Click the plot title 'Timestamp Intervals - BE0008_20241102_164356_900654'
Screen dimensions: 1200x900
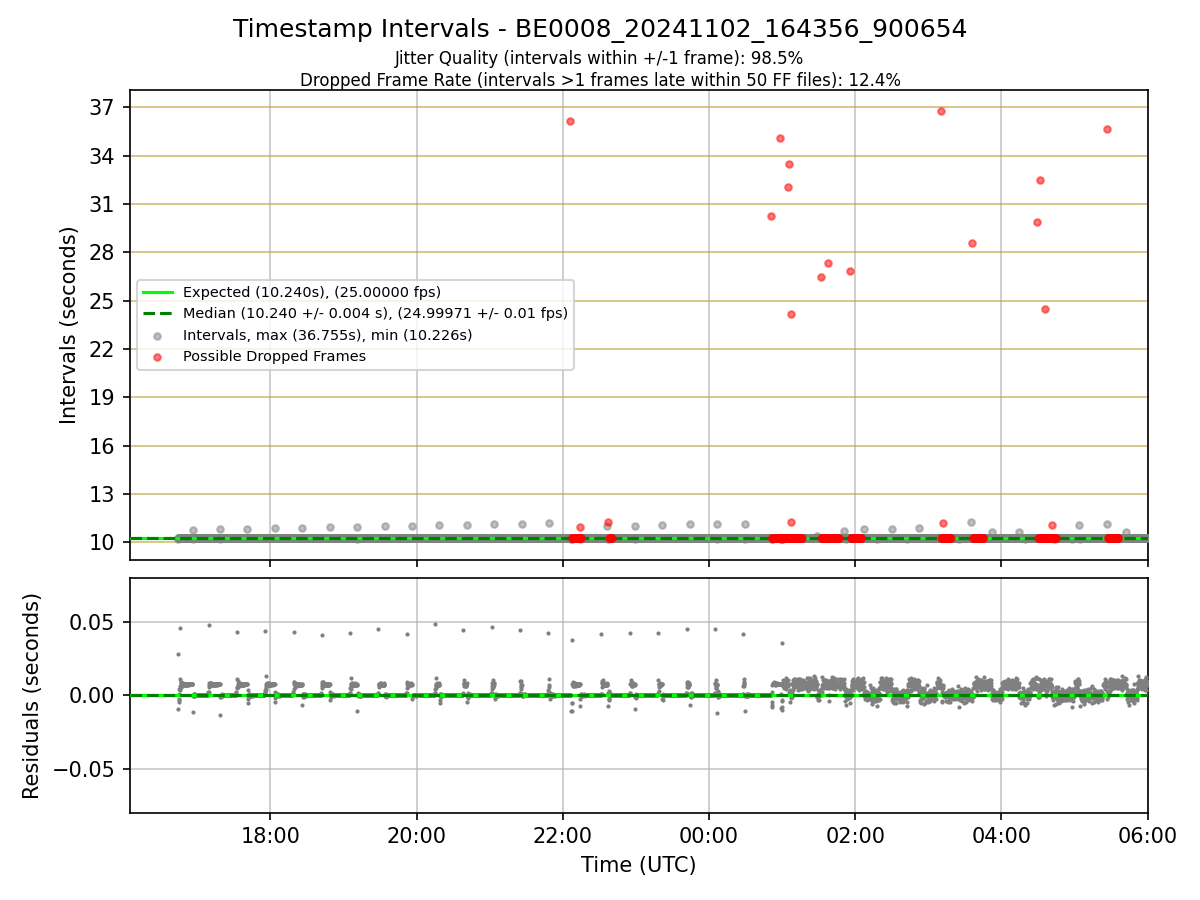[600, 29]
